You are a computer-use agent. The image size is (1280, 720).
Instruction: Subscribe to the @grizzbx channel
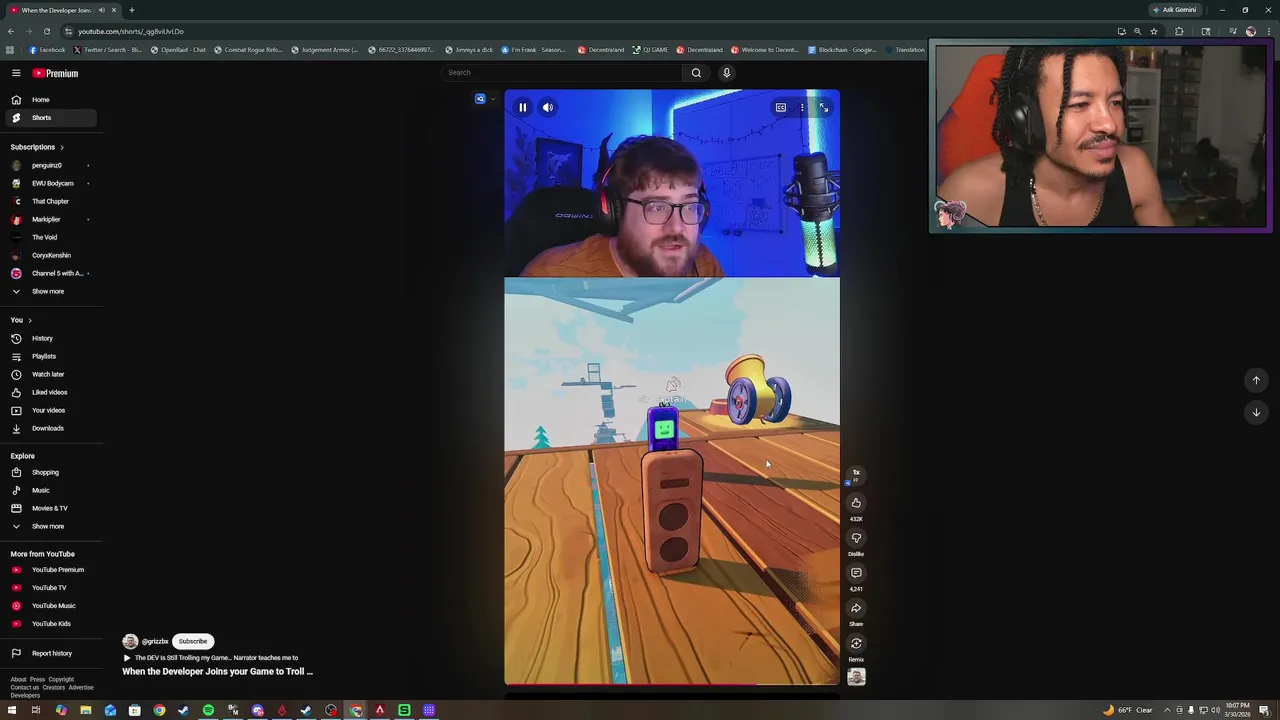coord(193,641)
